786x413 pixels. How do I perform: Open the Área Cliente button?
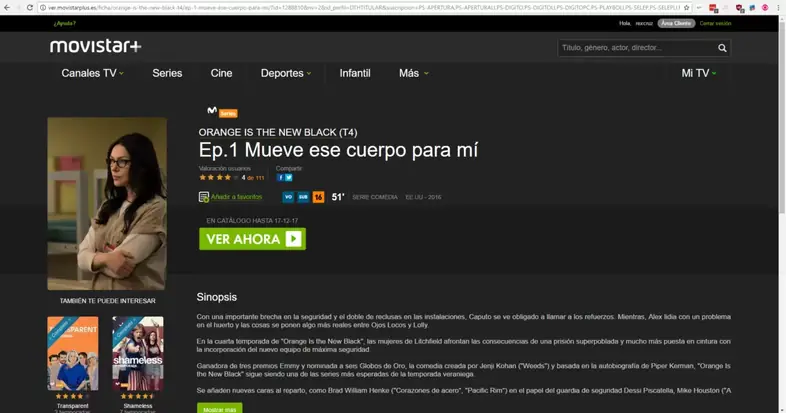(x=676, y=24)
